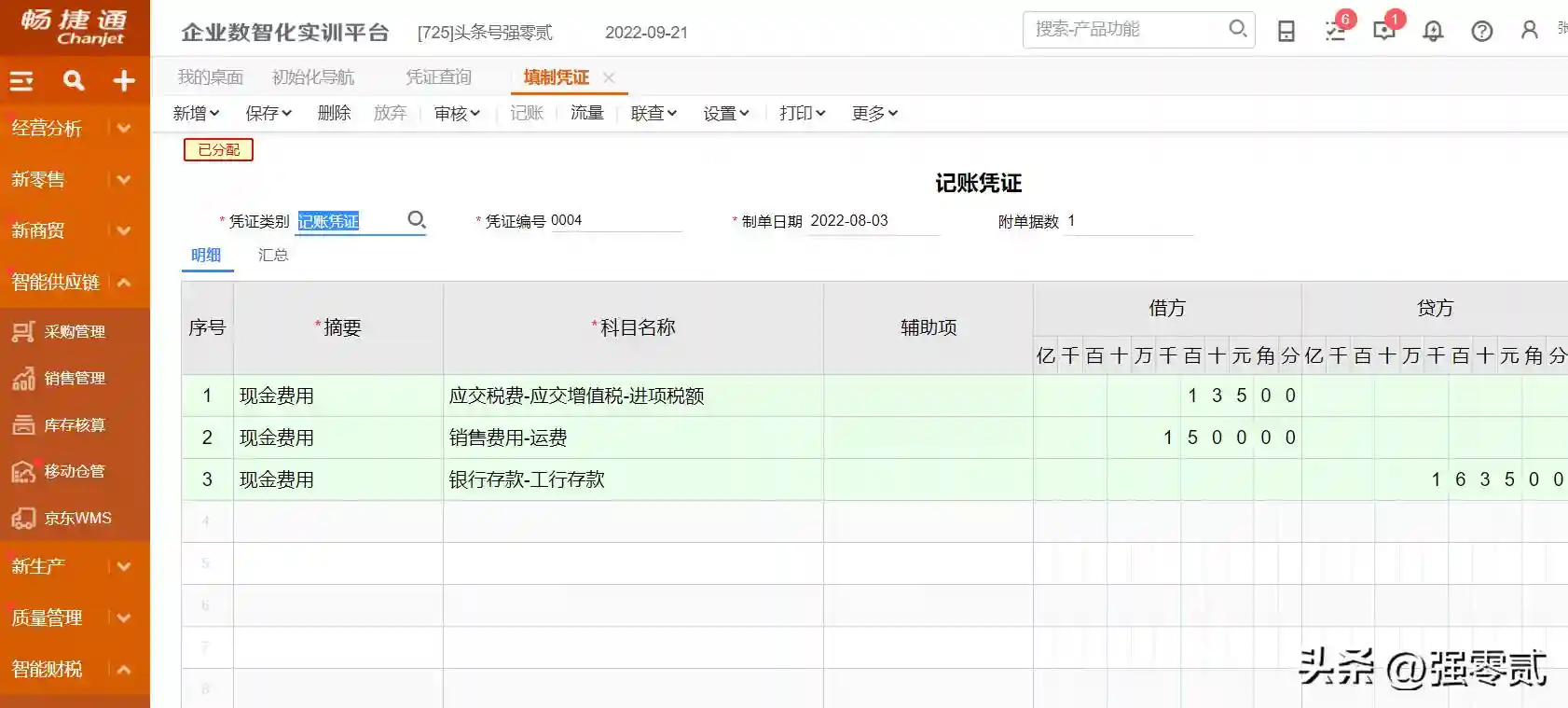Click the calculator icon in top bar
Screen dimensions: 1568x708
(1286, 31)
